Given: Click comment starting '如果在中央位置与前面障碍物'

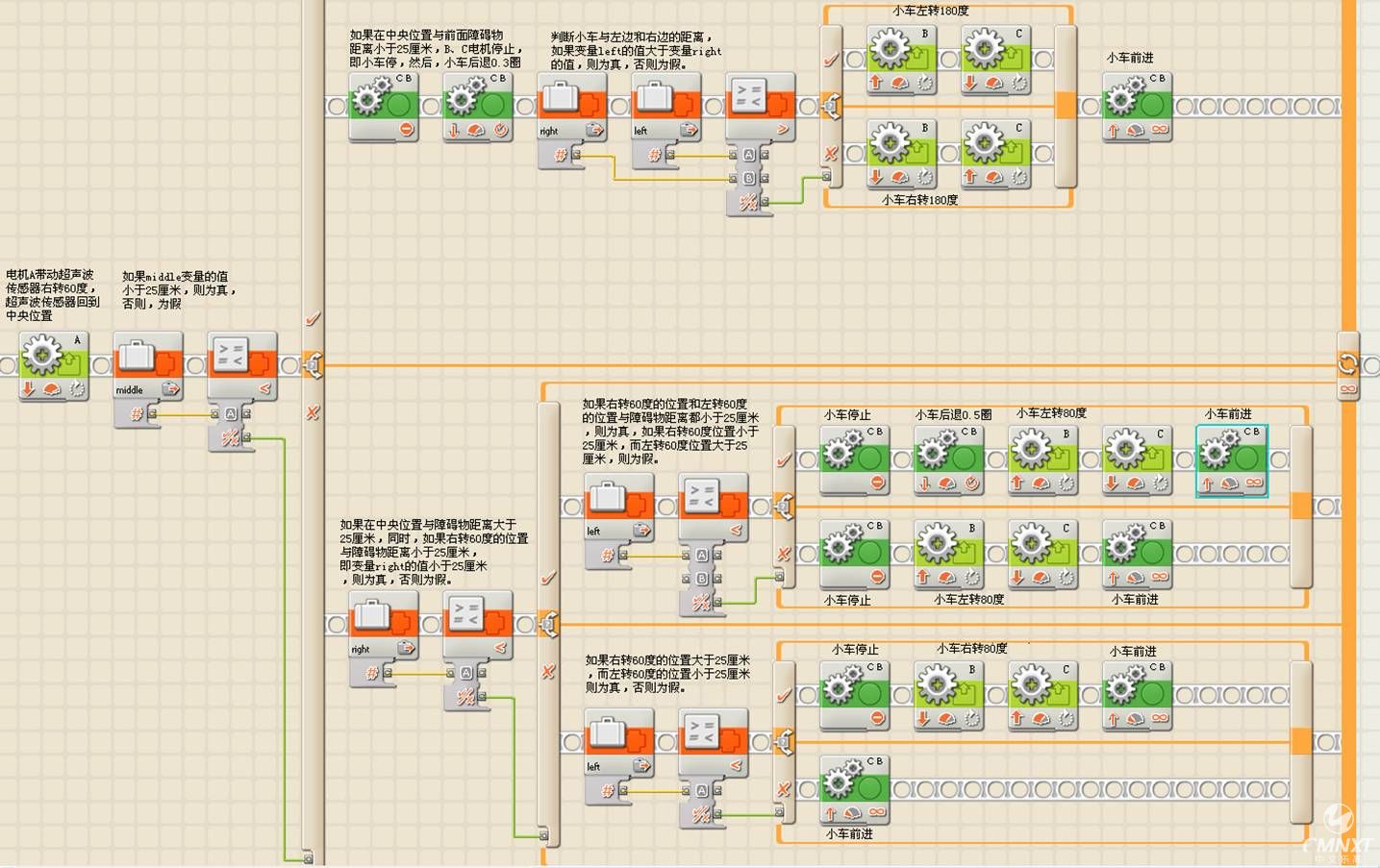Looking at the screenshot, I should point(436,48).
